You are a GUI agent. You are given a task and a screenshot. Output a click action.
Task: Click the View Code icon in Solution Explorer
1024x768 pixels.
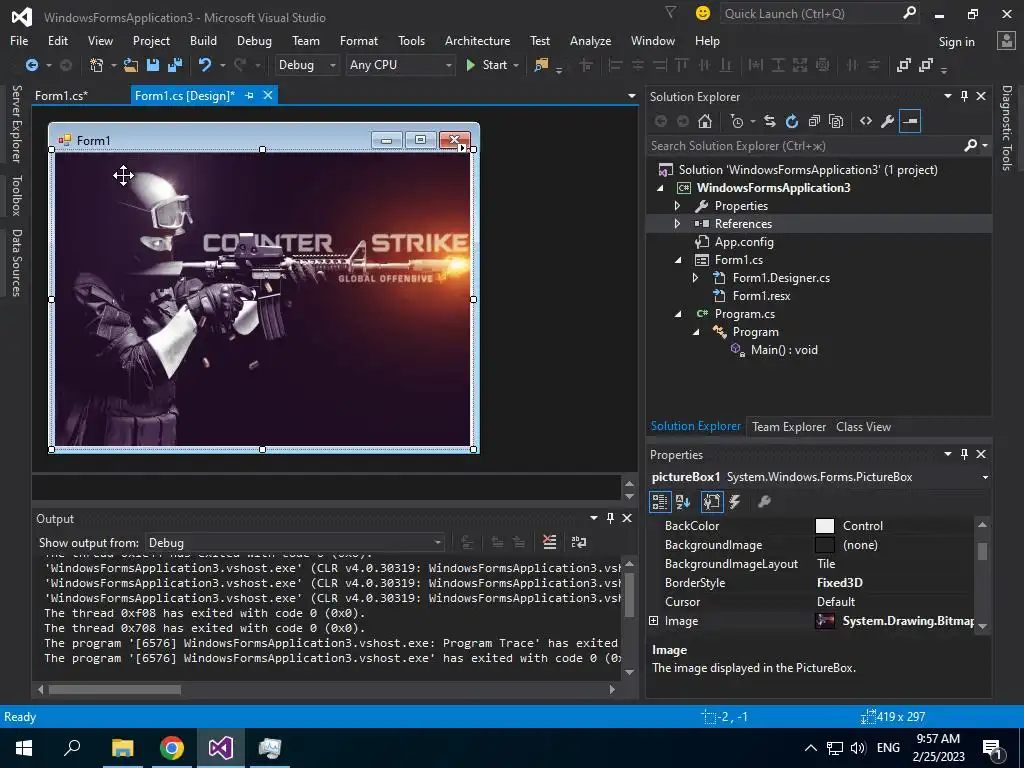coord(866,121)
